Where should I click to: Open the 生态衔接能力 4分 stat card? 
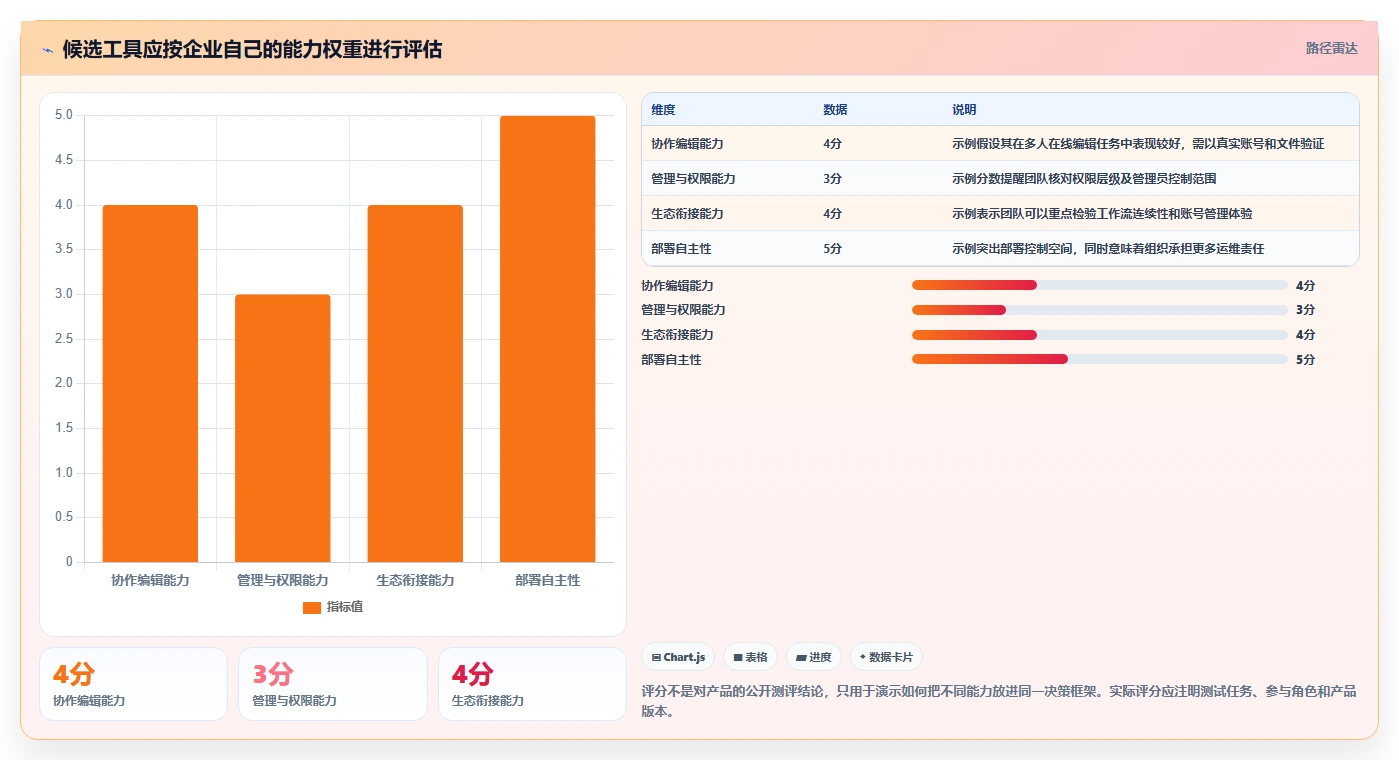pyautogui.click(x=532, y=684)
